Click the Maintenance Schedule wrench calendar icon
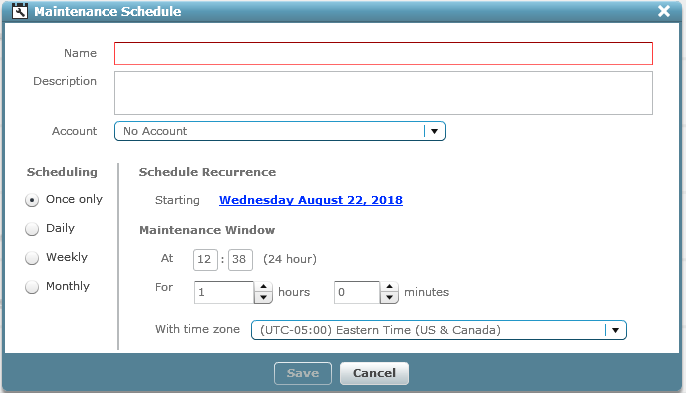This screenshot has height=393, width=686. (20, 11)
